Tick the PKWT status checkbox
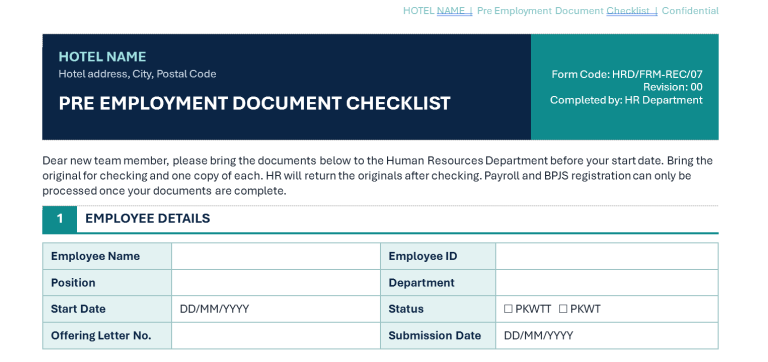 [563, 309]
